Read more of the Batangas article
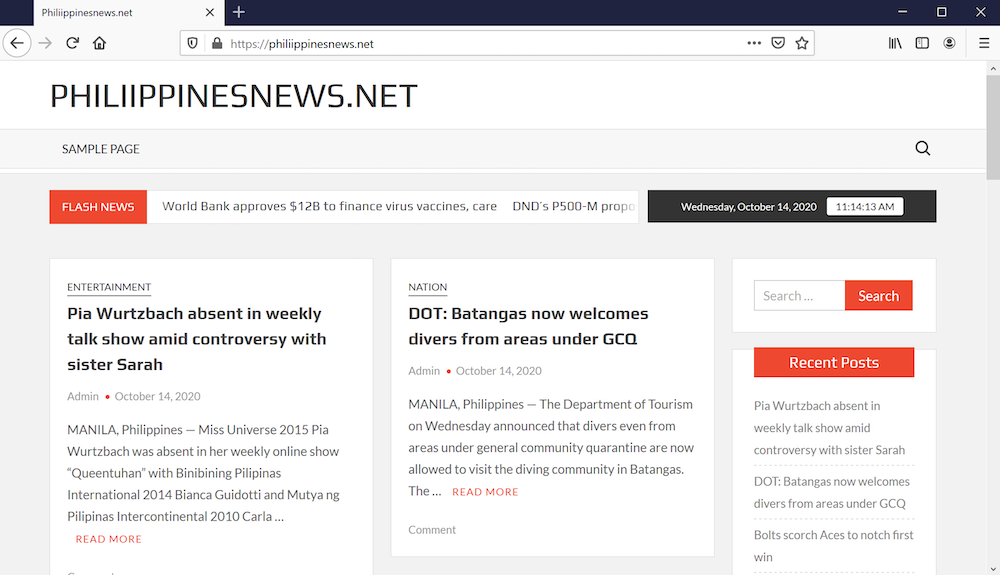This screenshot has height=575, width=1000. click(485, 492)
